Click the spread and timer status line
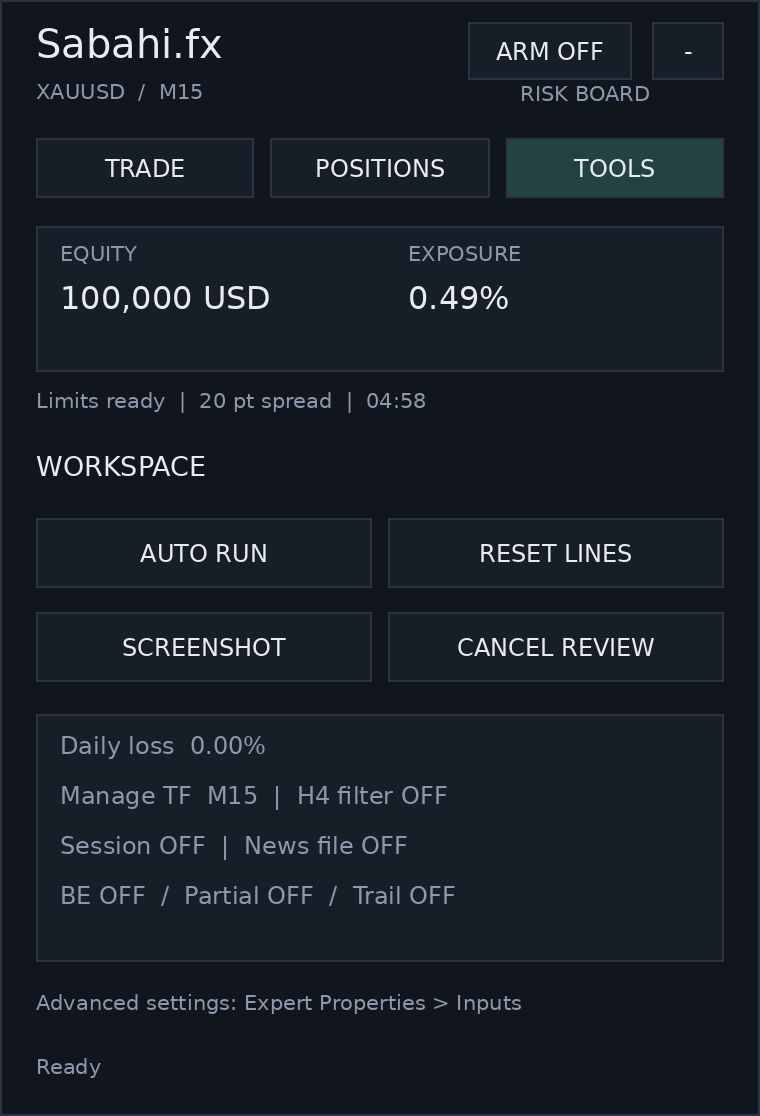The image size is (760, 1116). (x=231, y=401)
